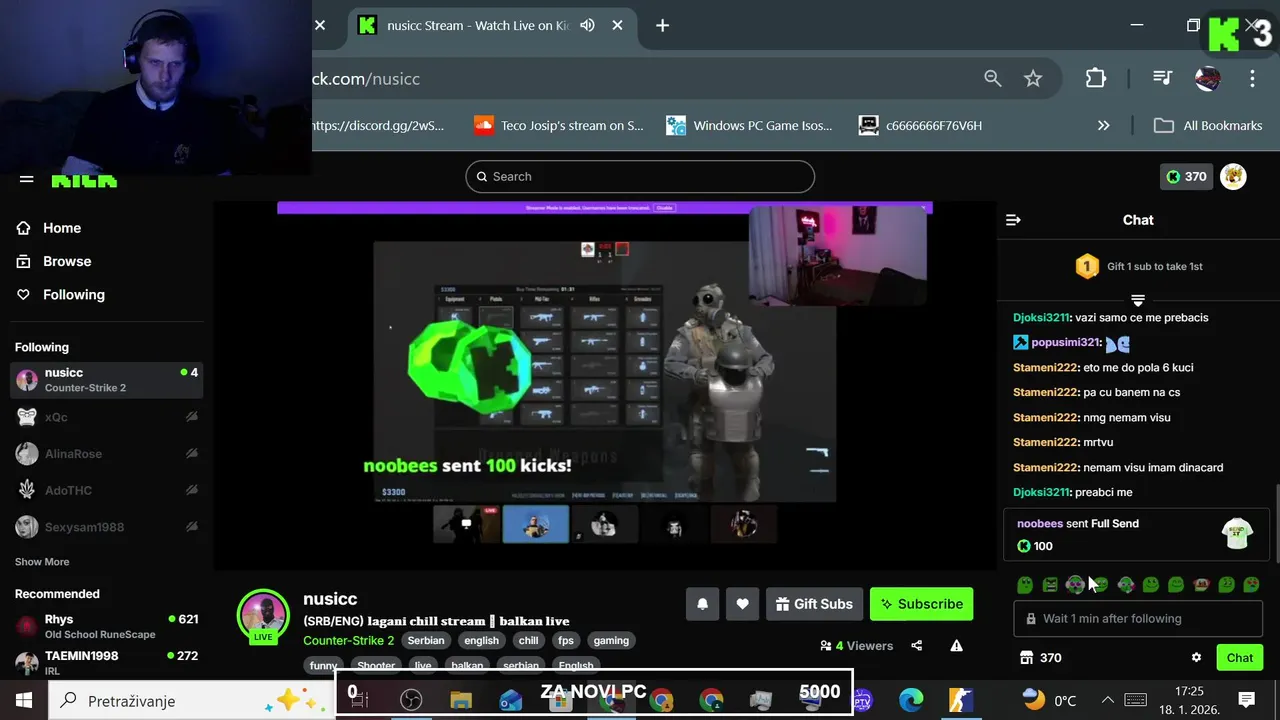Open All Bookmarks folder
The height and width of the screenshot is (720, 1280).
click(1208, 126)
